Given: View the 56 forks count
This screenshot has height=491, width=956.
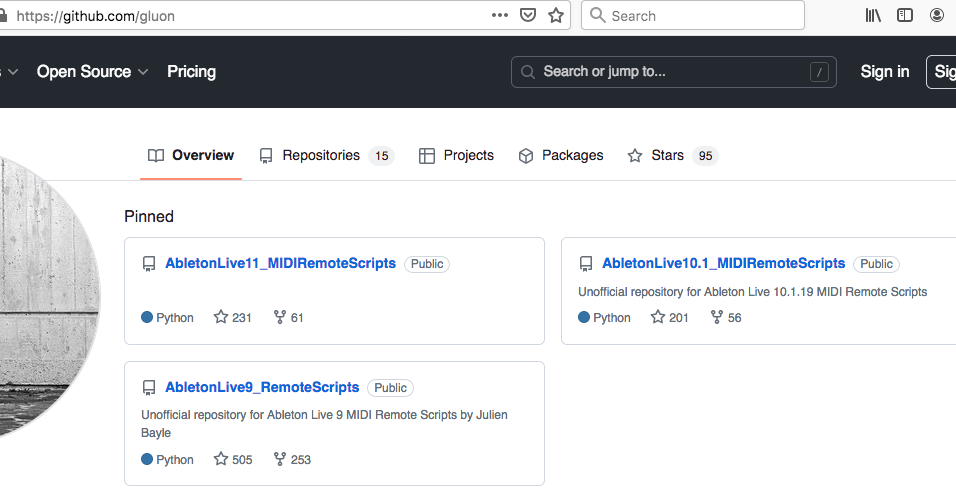Looking at the screenshot, I should coord(735,318).
